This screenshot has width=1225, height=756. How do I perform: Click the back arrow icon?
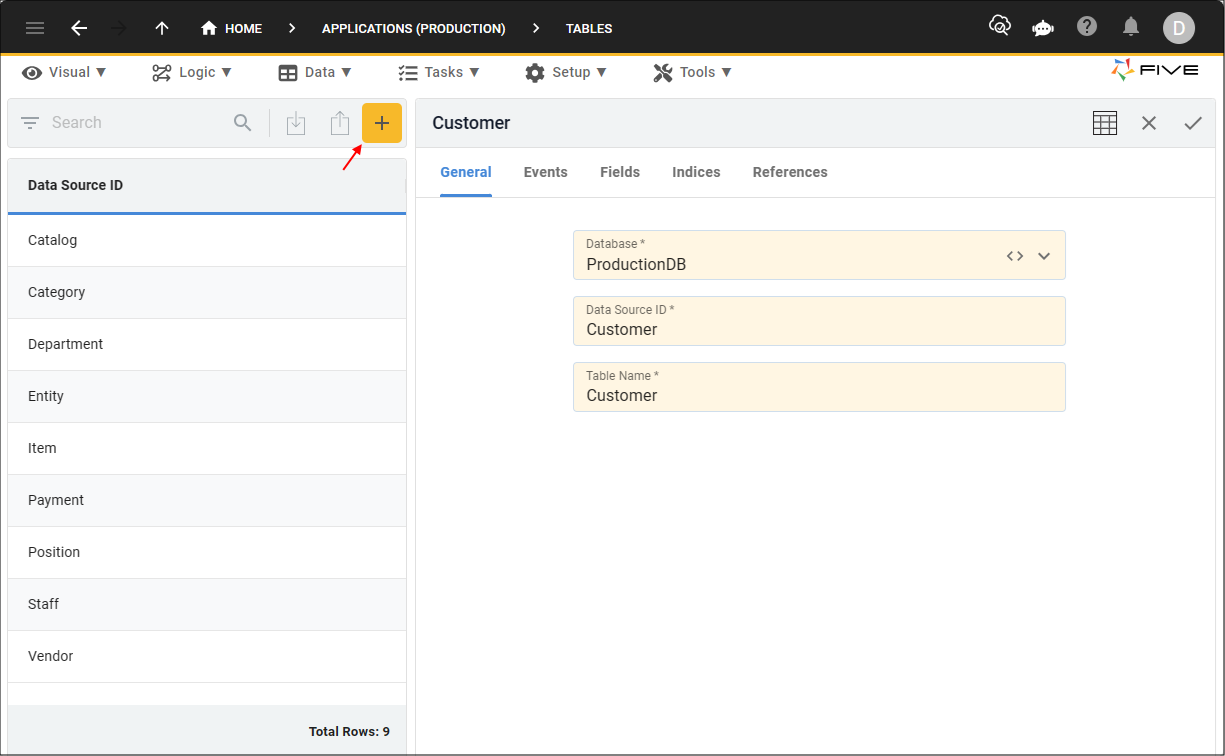pyautogui.click(x=79, y=28)
